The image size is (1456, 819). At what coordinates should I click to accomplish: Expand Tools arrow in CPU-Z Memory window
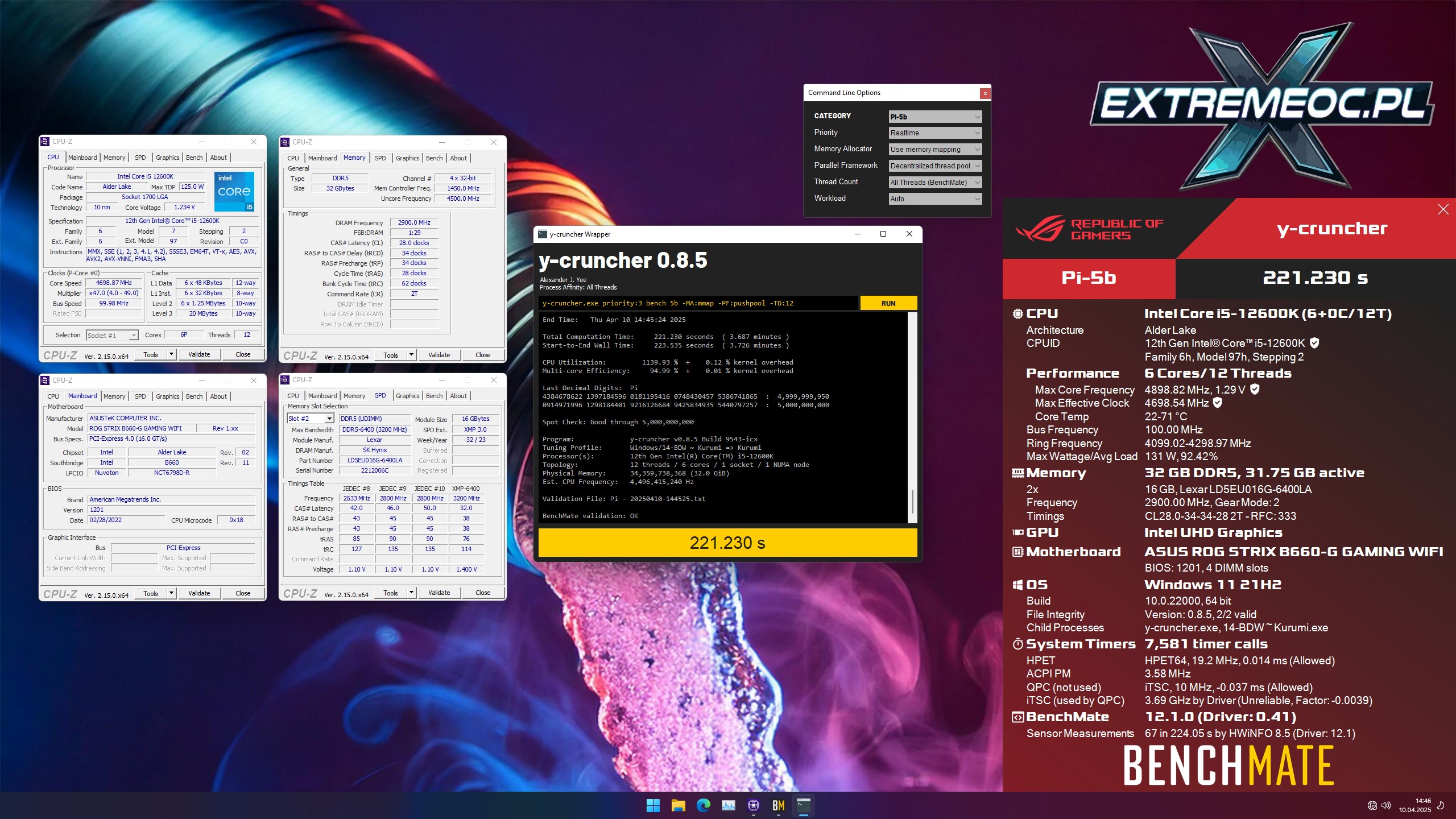(x=411, y=355)
